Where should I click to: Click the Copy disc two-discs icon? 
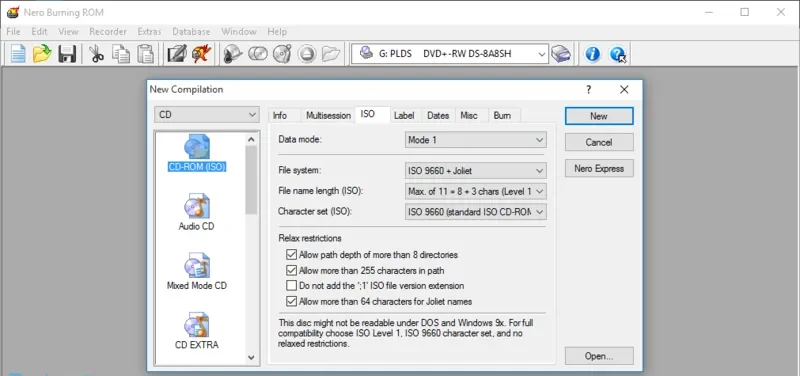258,54
